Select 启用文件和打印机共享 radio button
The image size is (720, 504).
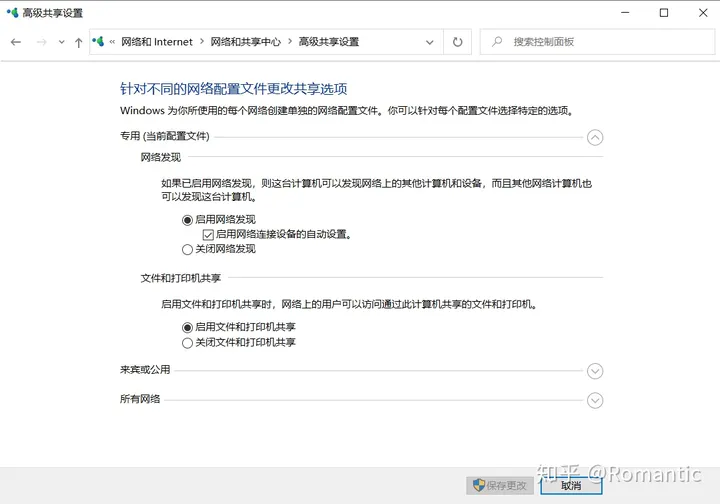pyautogui.click(x=187, y=327)
